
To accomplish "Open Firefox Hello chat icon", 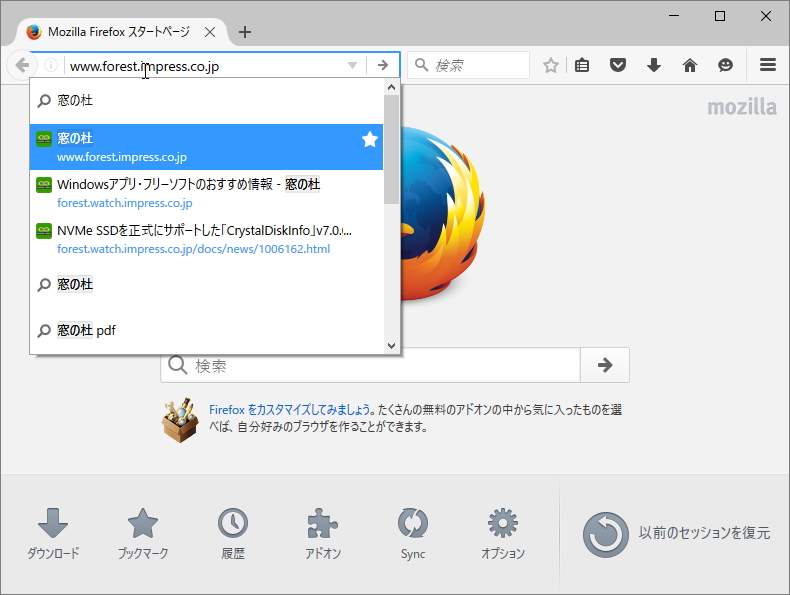I will coord(726,65).
